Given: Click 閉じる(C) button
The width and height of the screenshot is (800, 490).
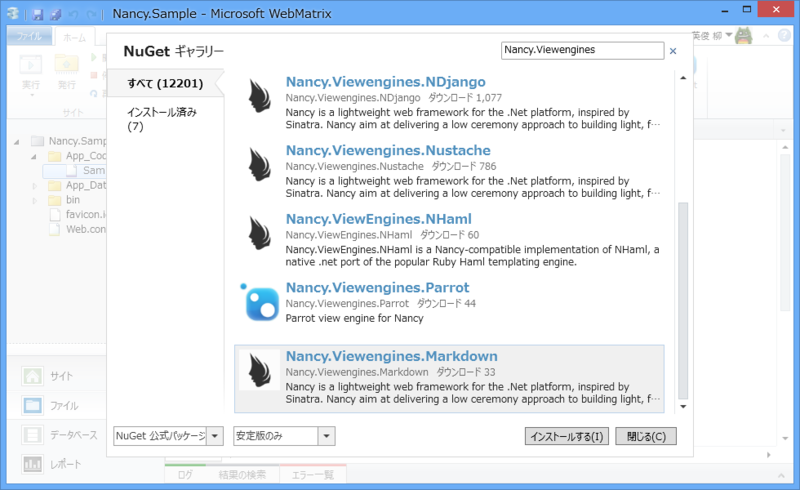Looking at the screenshot, I should (x=646, y=436).
